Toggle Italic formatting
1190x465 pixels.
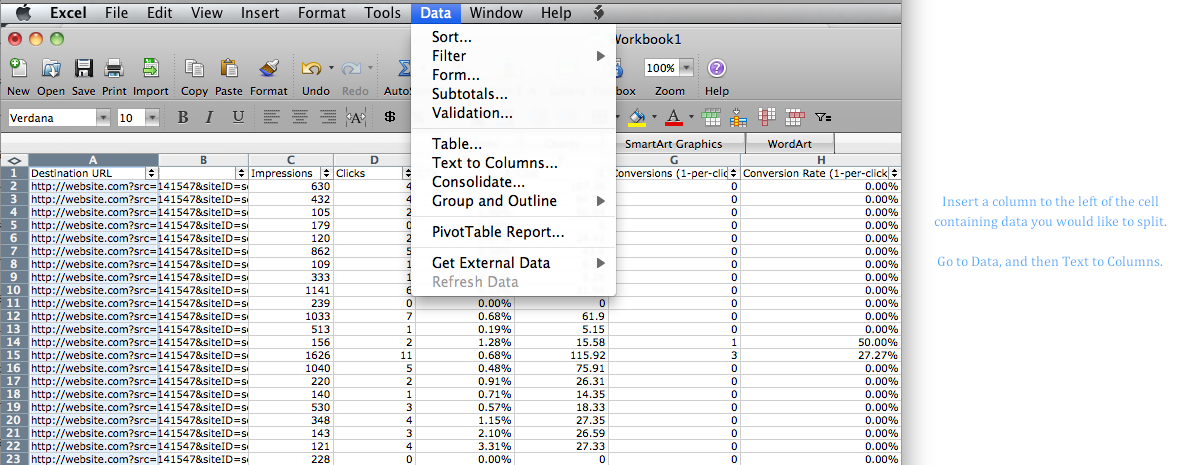click(209, 117)
